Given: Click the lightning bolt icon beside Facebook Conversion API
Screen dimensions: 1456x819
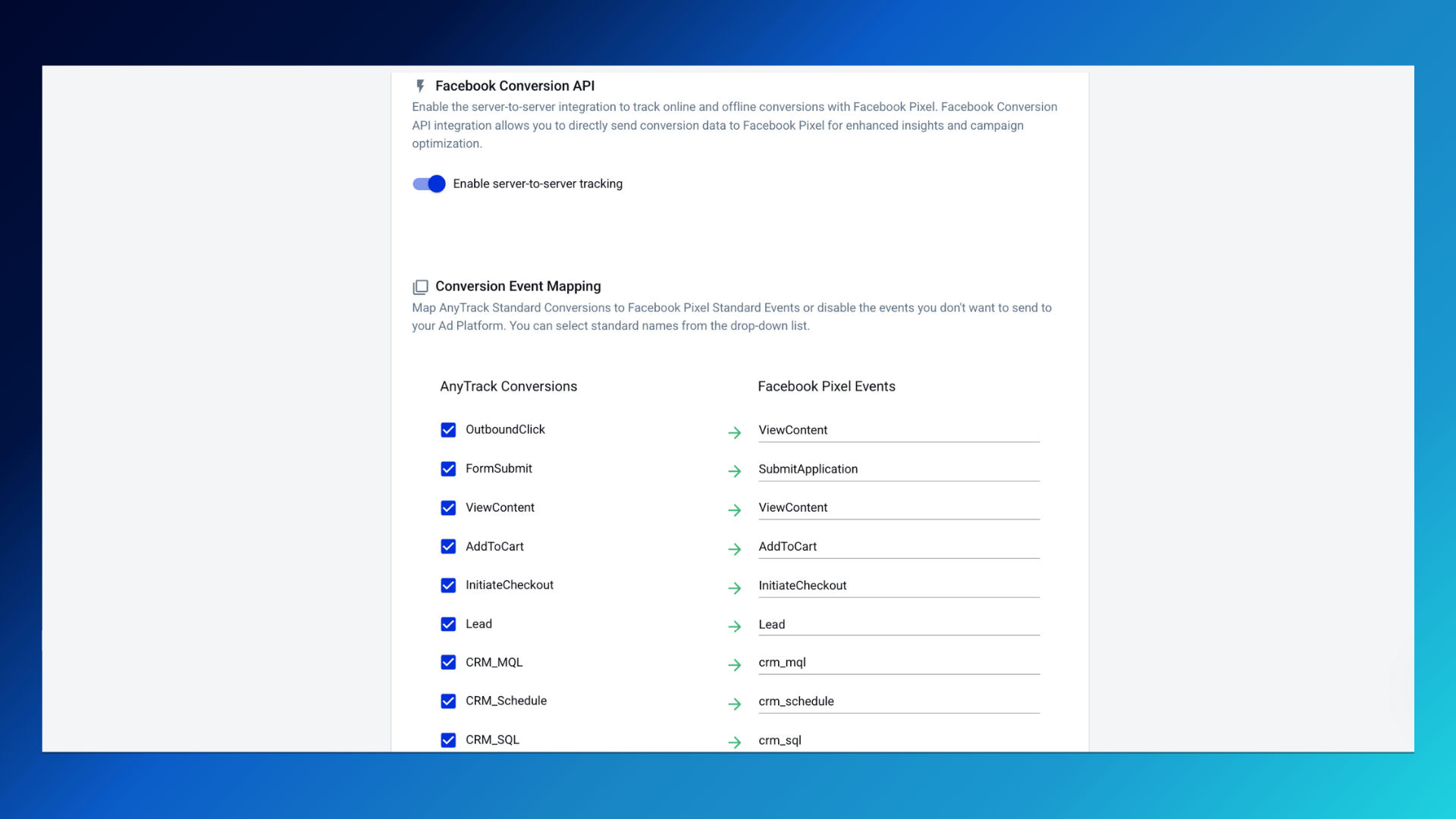Looking at the screenshot, I should pos(420,86).
